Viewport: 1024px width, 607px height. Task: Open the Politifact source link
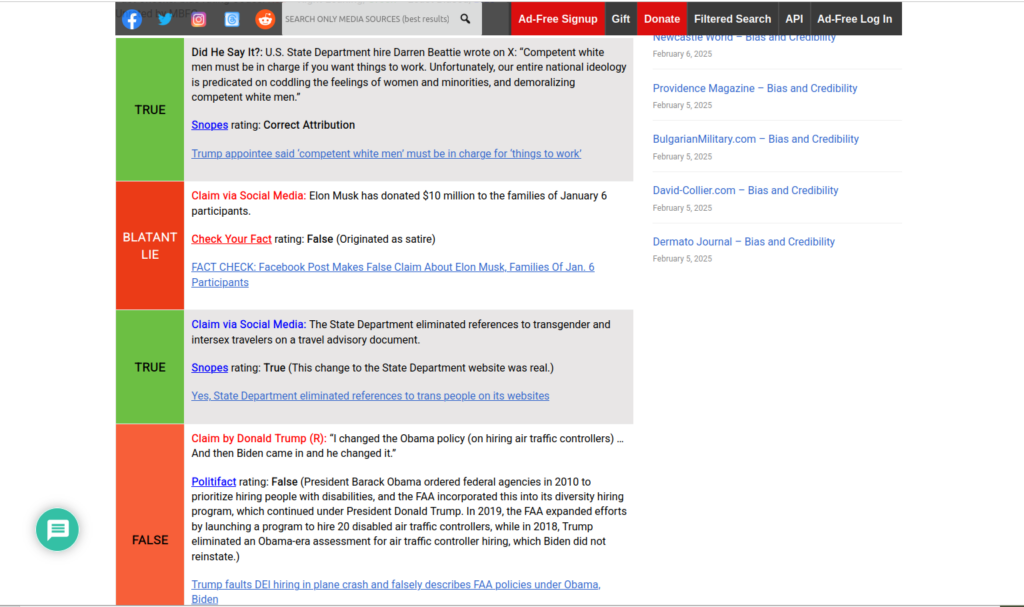[213, 481]
